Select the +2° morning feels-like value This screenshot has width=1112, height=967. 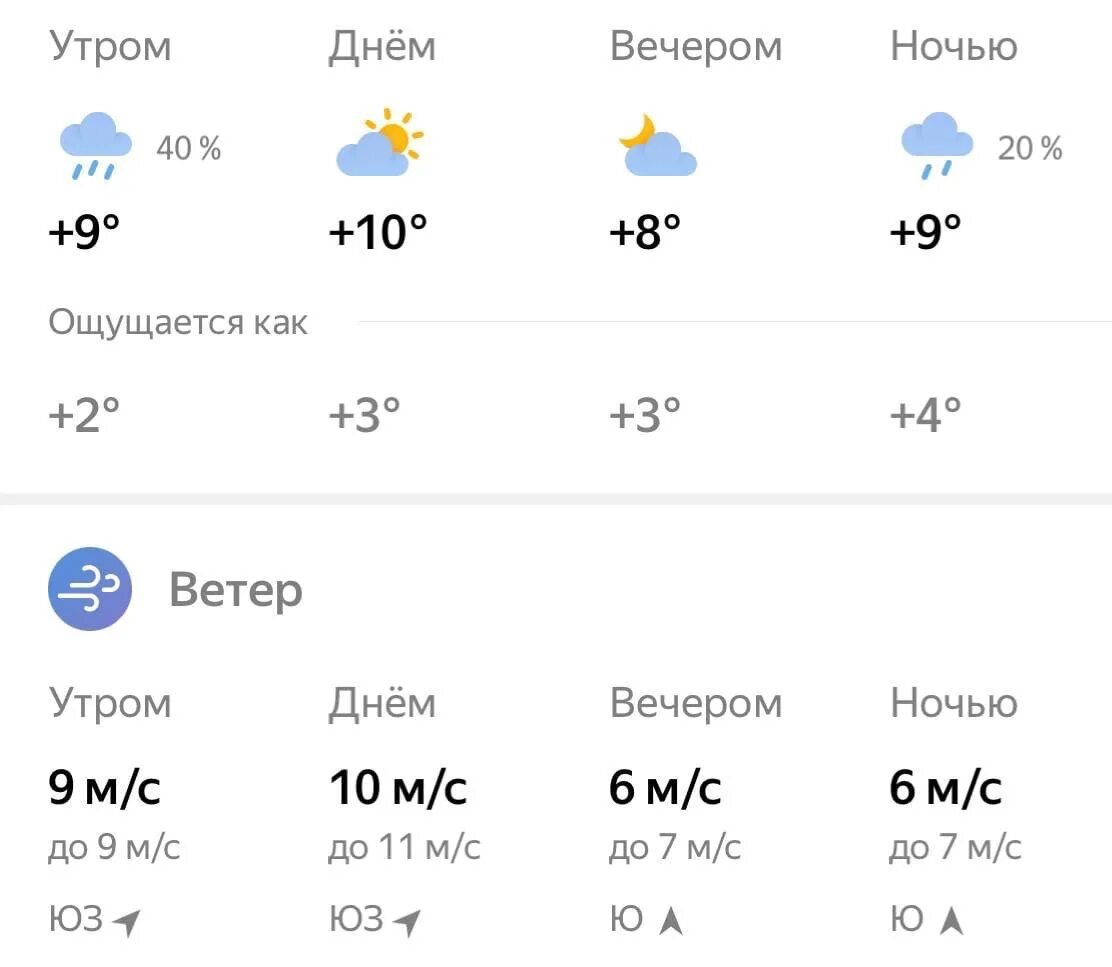pos(84,415)
